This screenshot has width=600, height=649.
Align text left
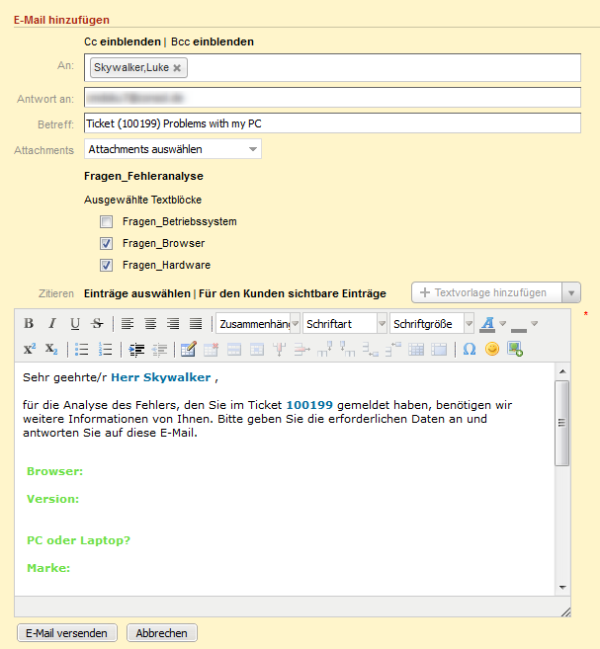pos(127,323)
